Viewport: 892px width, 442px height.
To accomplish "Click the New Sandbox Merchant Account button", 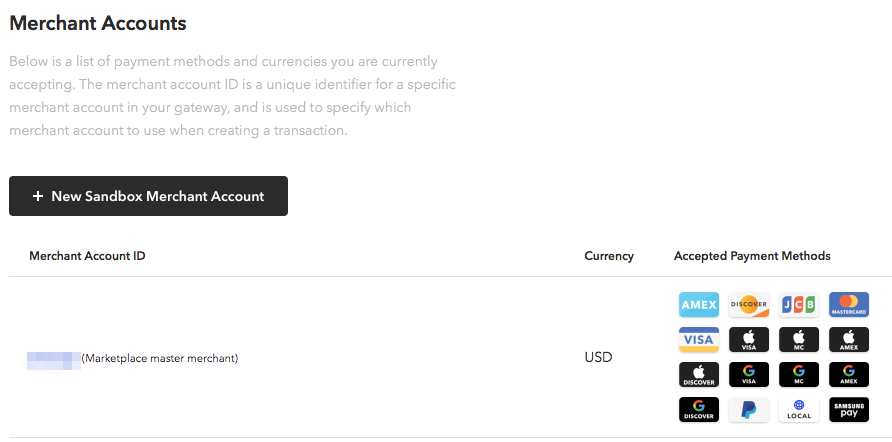I will coord(148,196).
